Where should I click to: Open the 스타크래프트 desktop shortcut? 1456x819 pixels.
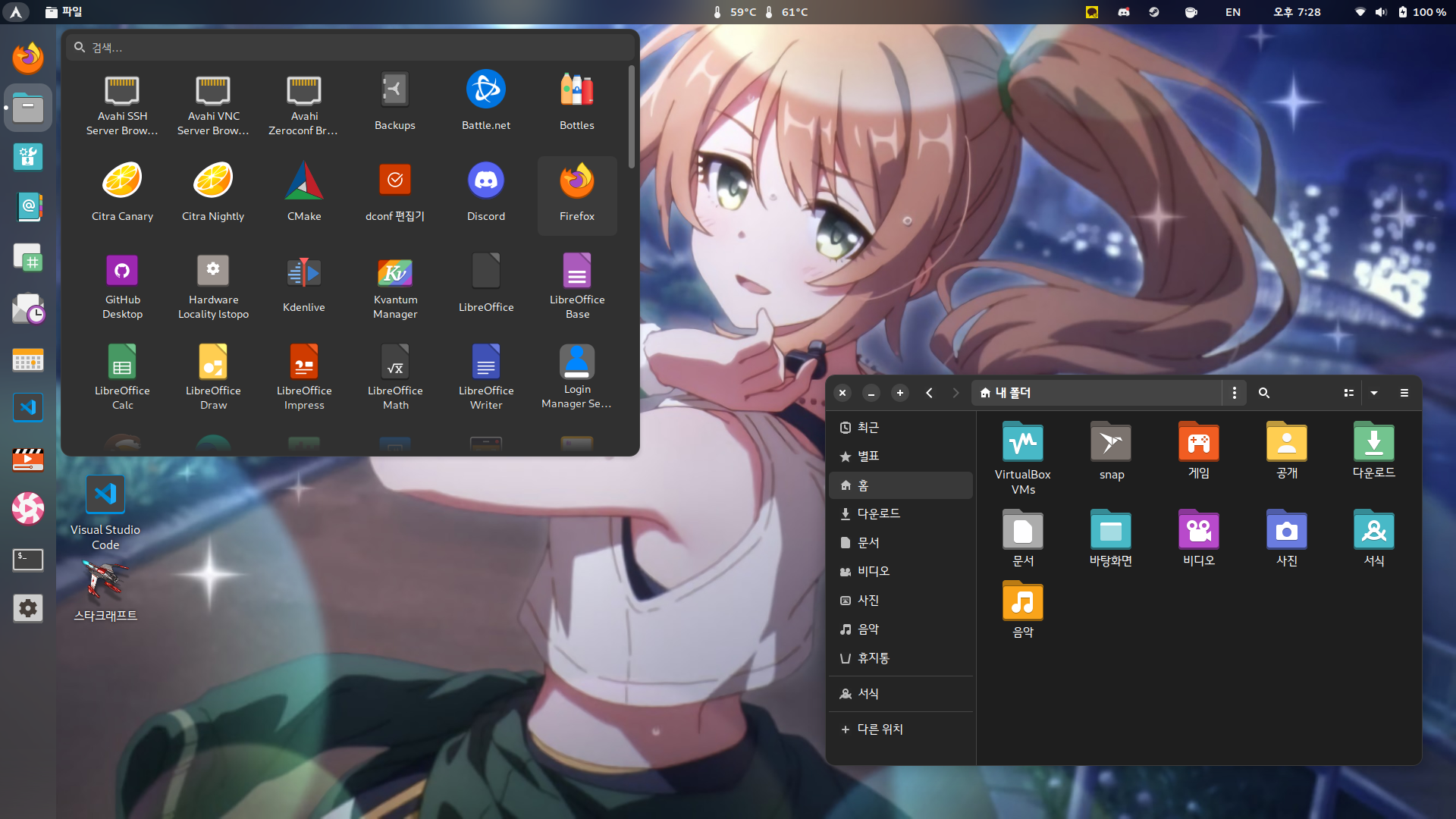pyautogui.click(x=105, y=591)
